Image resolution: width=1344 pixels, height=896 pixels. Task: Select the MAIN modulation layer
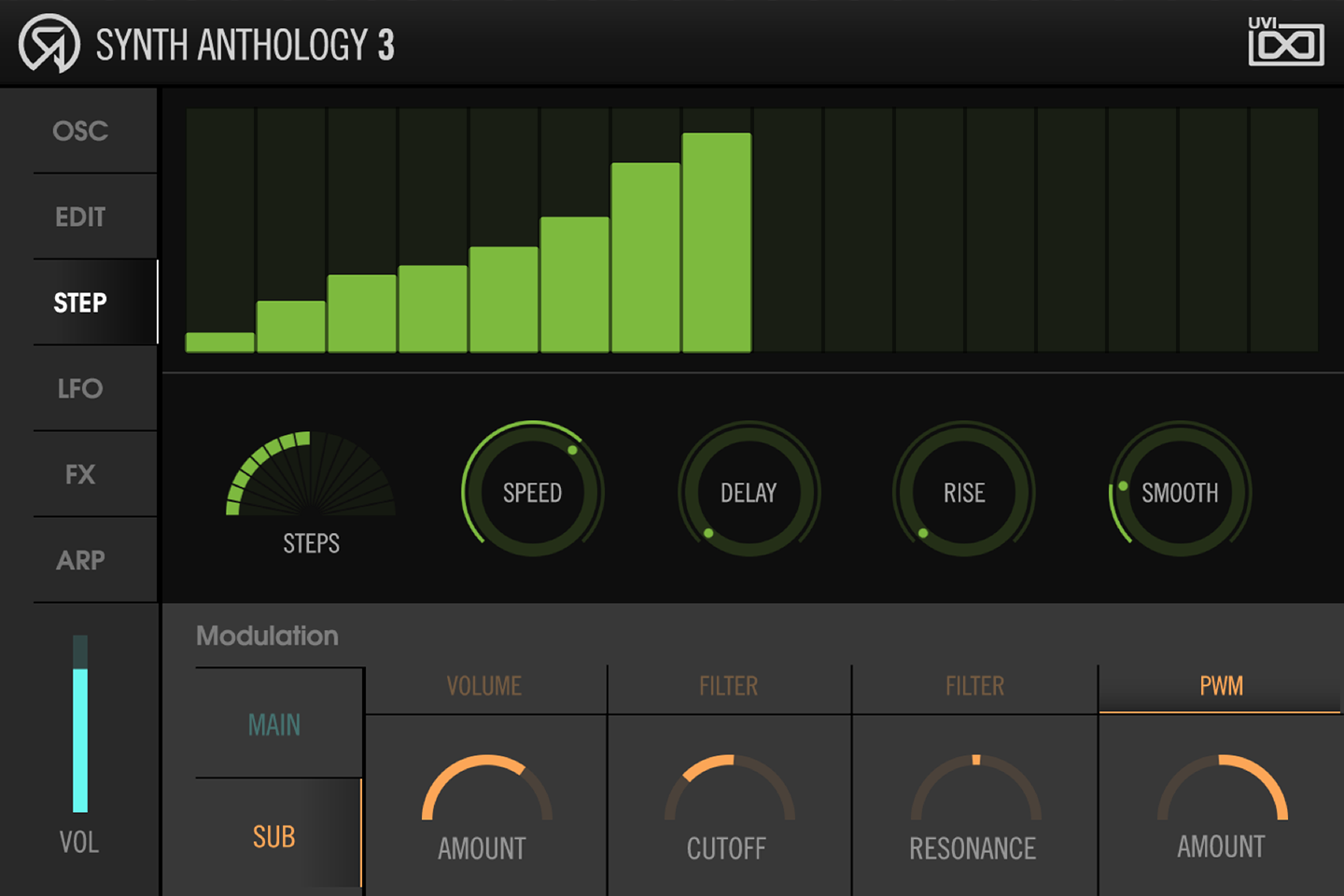[x=275, y=724]
